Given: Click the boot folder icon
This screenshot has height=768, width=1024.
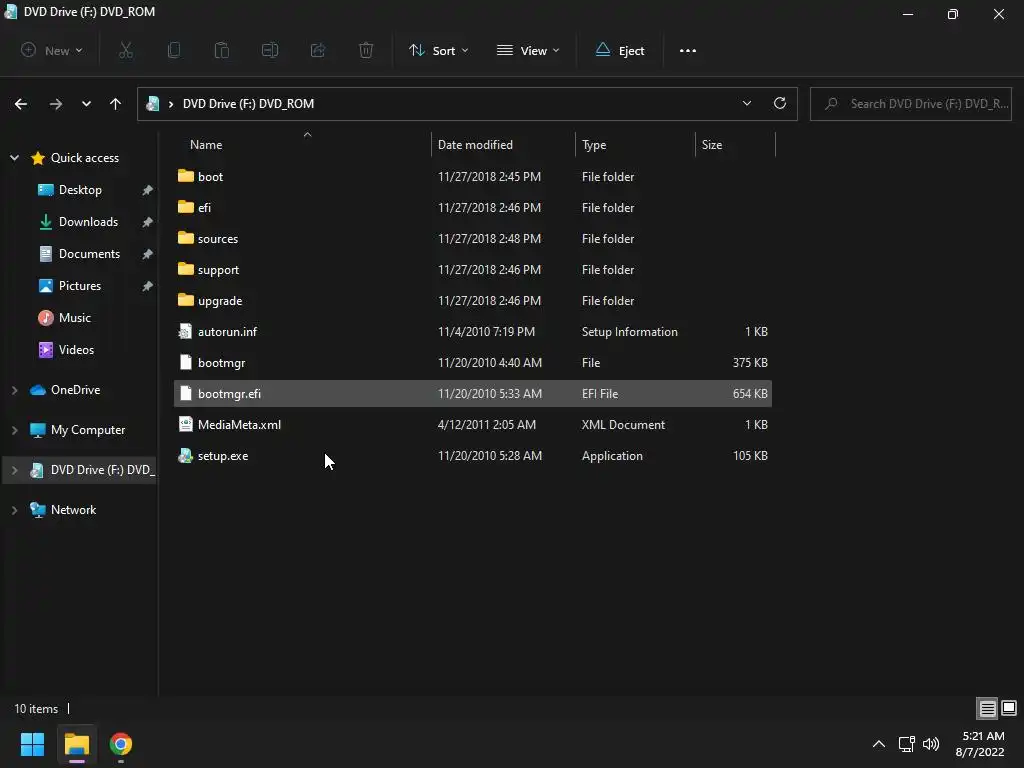Looking at the screenshot, I should tap(185, 176).
